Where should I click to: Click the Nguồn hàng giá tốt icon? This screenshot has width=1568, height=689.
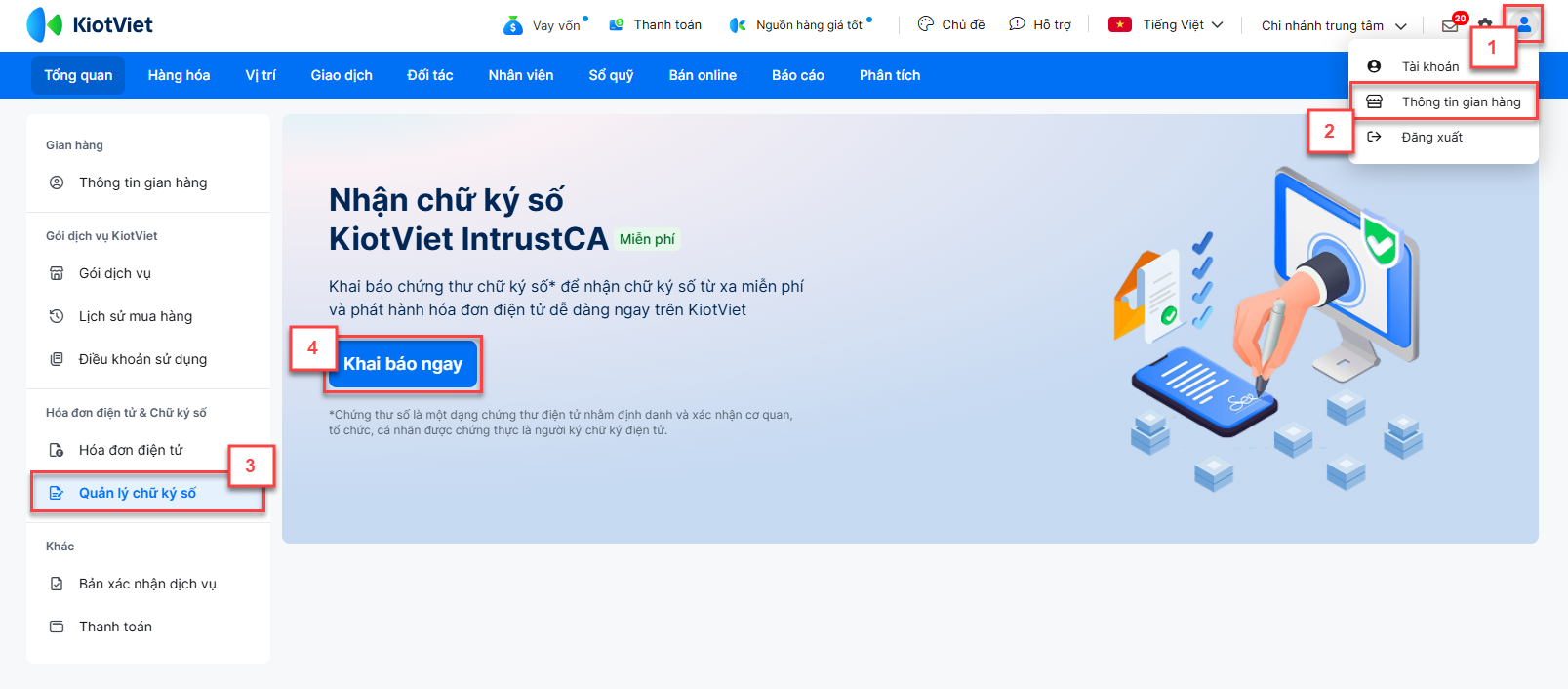tap(739, 25)
